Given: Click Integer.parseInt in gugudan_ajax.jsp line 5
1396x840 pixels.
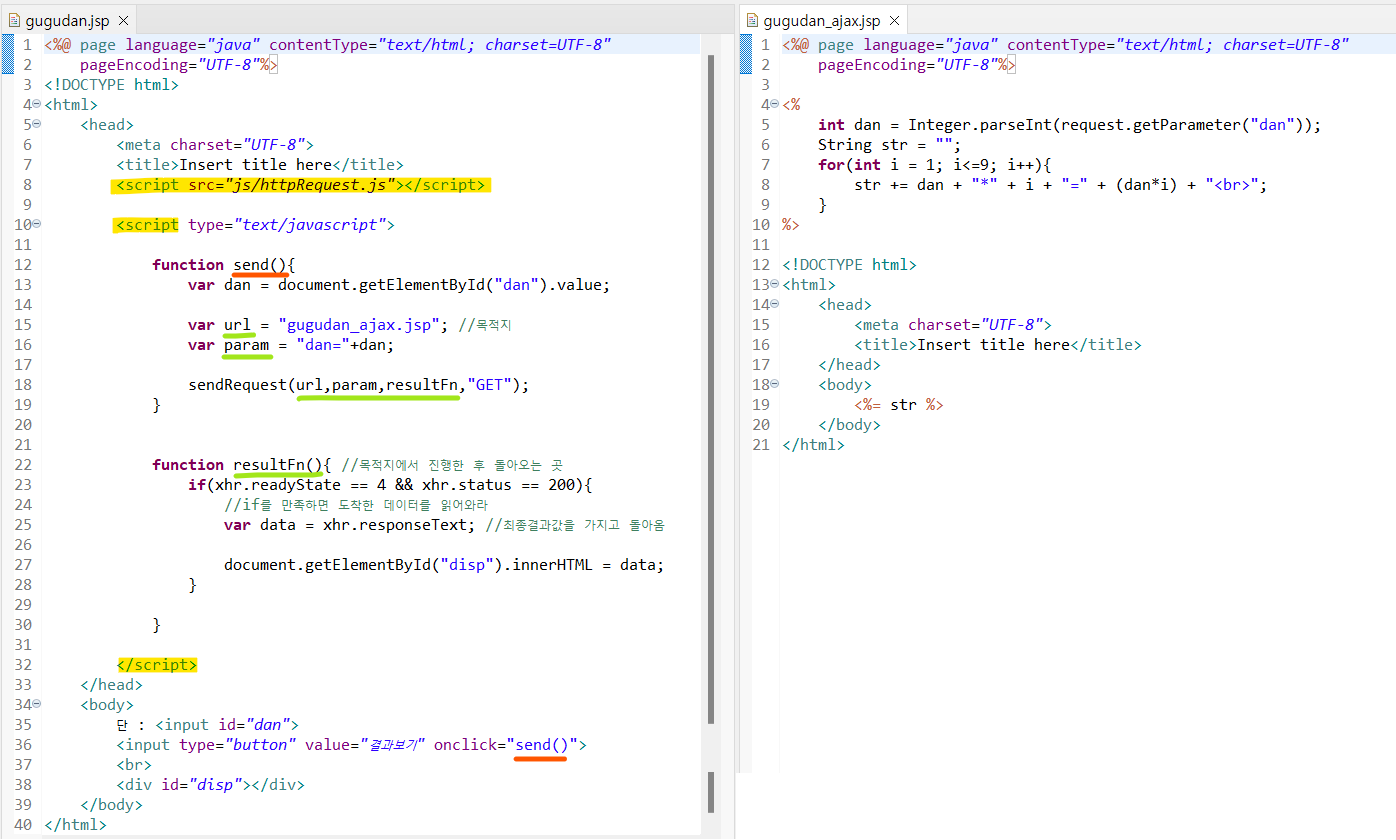Looking at the screenshot, I should pyautogui.click(x=980, y=124).
